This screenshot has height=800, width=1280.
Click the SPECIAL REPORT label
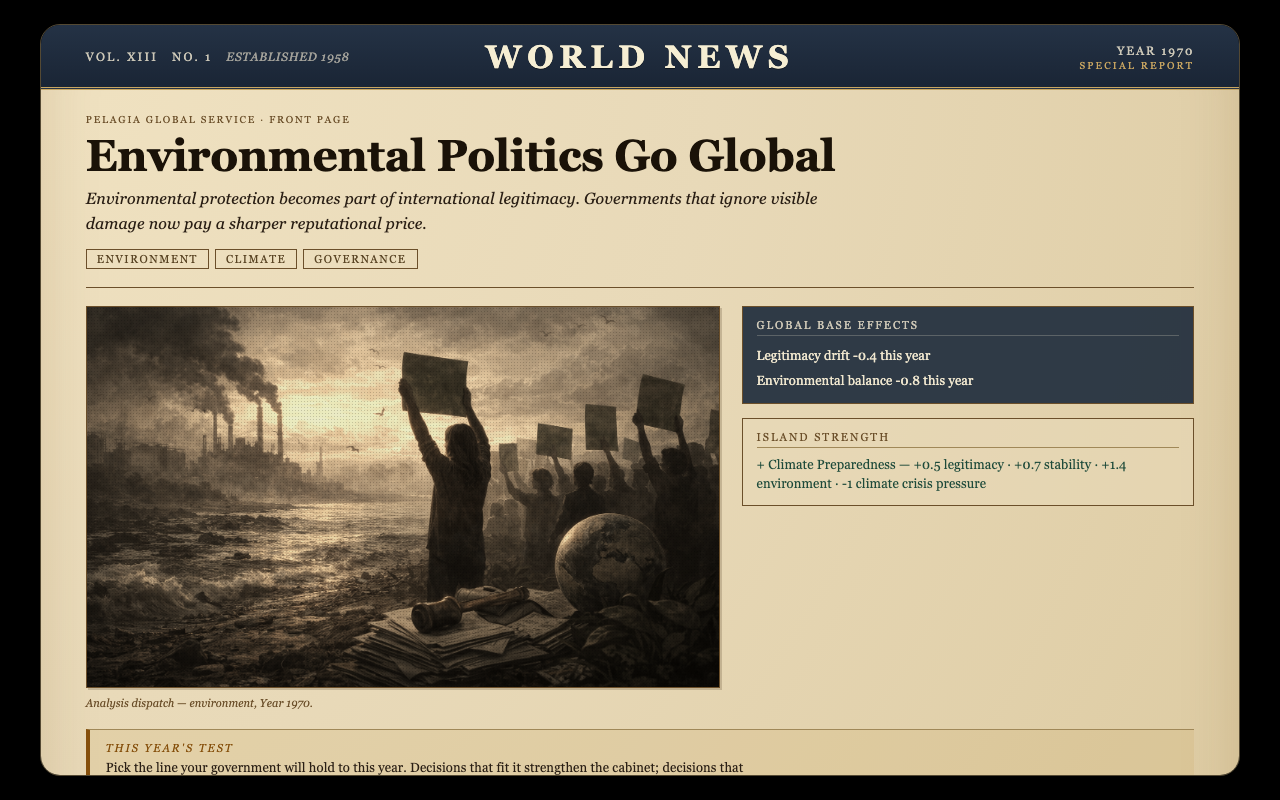pos(1136,66)
